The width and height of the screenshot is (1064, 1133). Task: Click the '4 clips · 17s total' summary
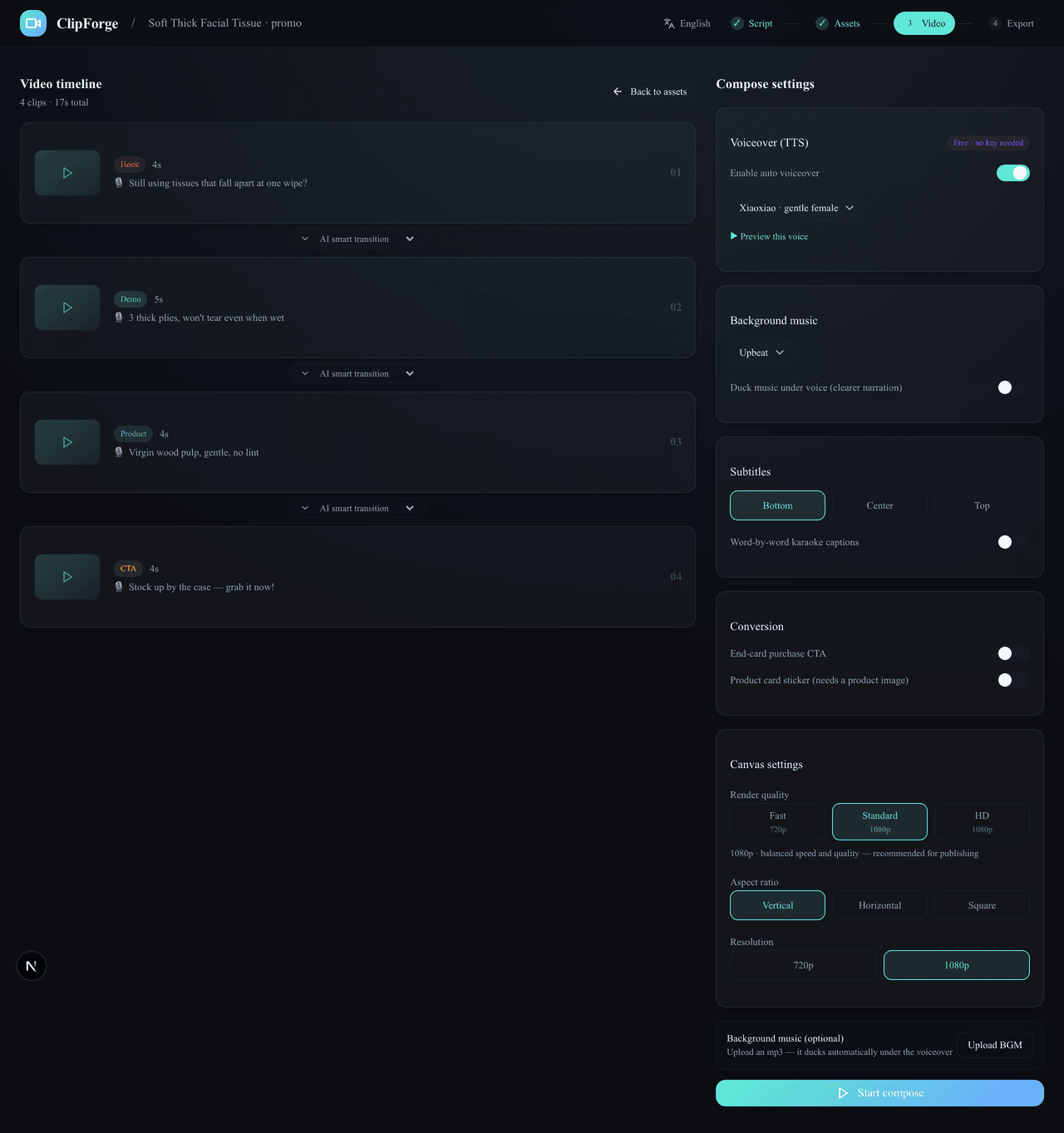[x=54, y=102]
